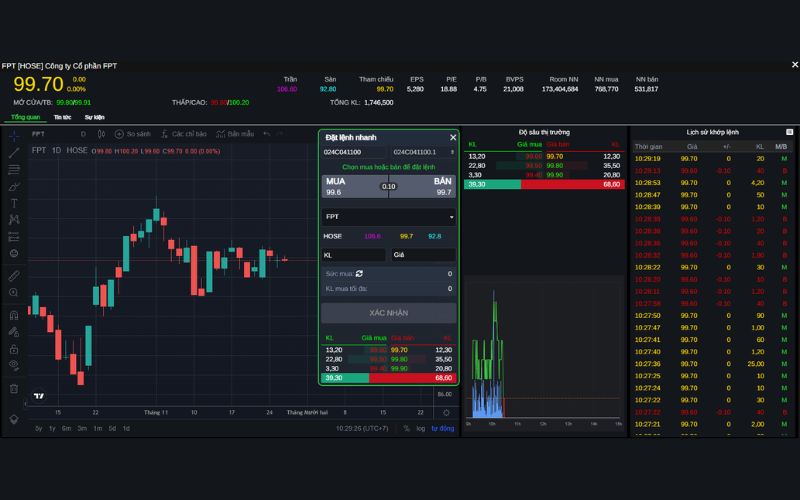
Task: Select the trend line drawing tool
Action: click(x=14, y=153)
